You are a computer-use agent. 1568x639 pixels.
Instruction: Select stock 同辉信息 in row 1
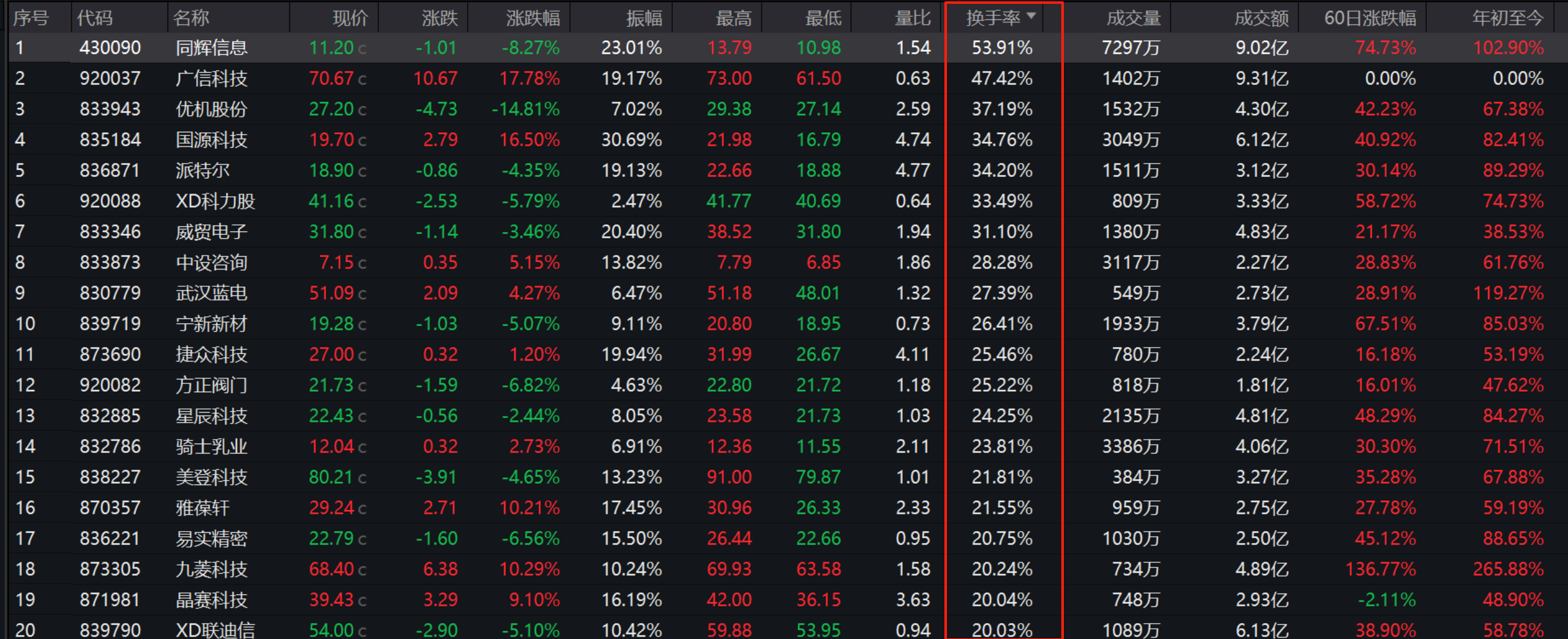point(211,48)
